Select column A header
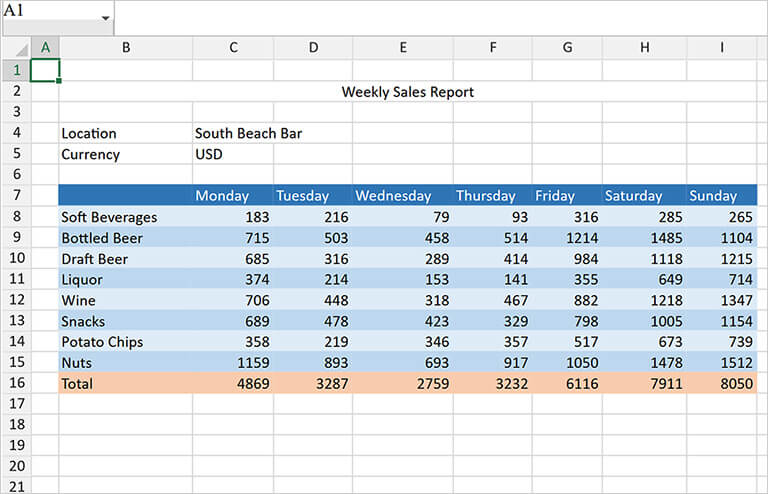Image resolution: width=768 pixels, height=494 pixels. [45, 48]
